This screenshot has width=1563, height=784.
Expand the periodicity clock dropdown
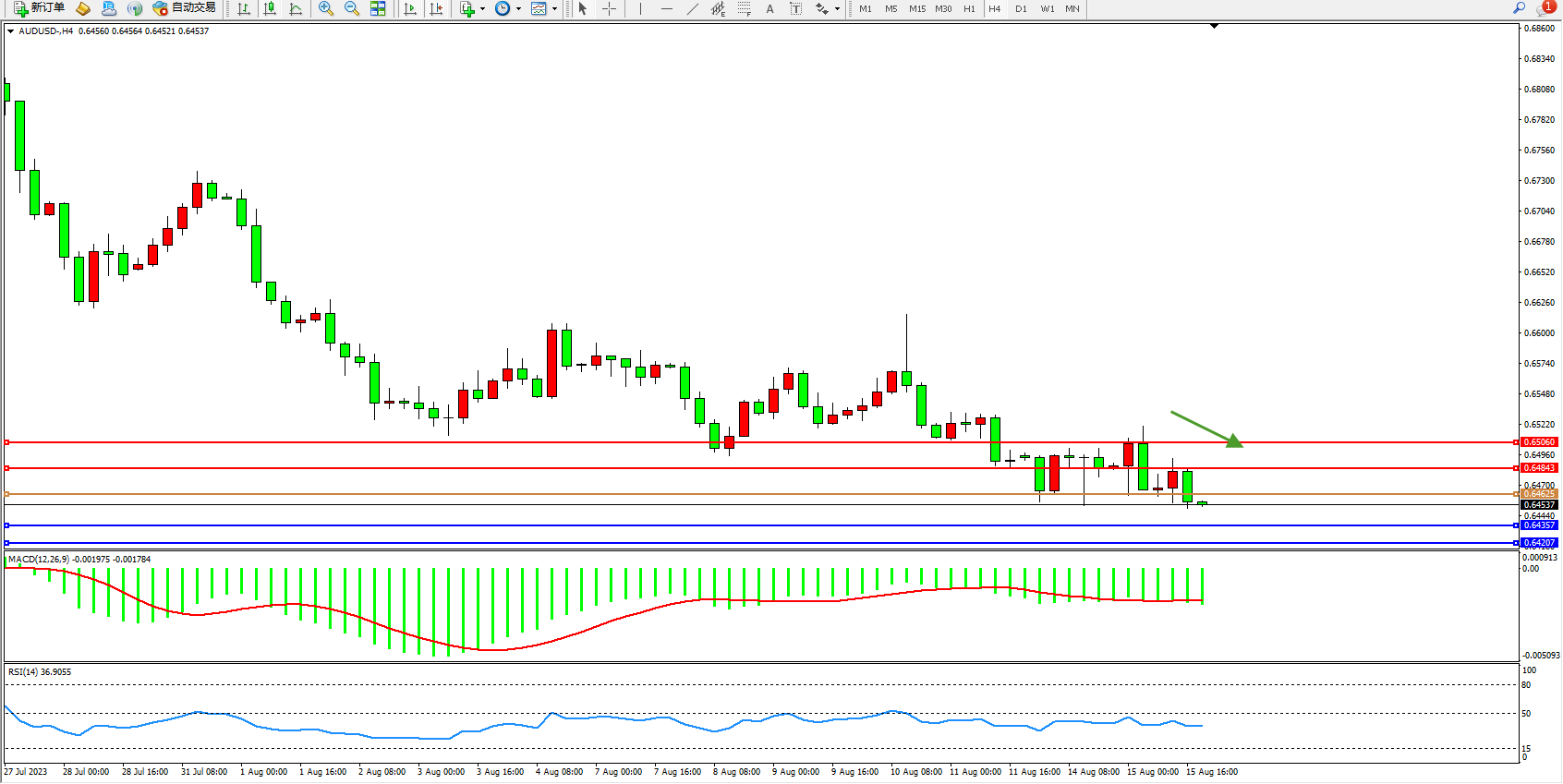click(x=518, y=9)
